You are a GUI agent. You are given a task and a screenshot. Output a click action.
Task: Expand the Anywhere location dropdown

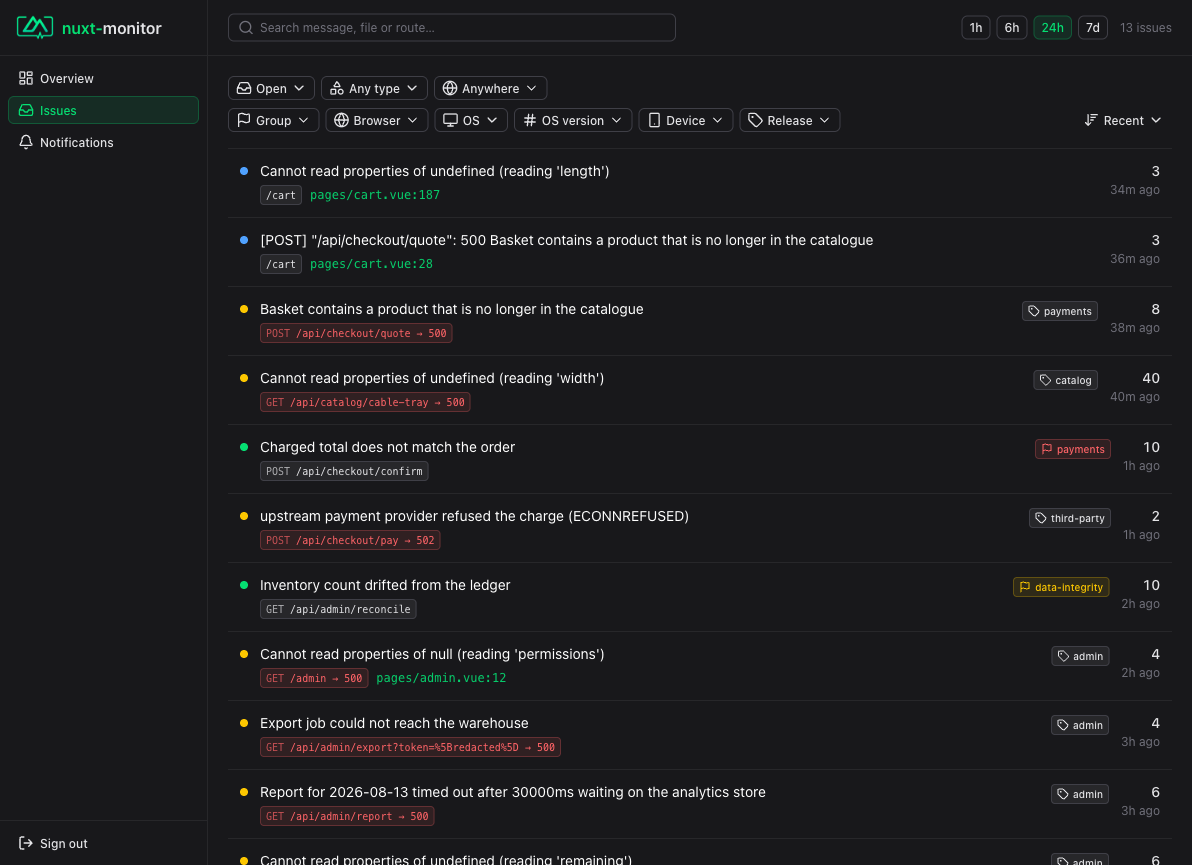click(490, 88)
